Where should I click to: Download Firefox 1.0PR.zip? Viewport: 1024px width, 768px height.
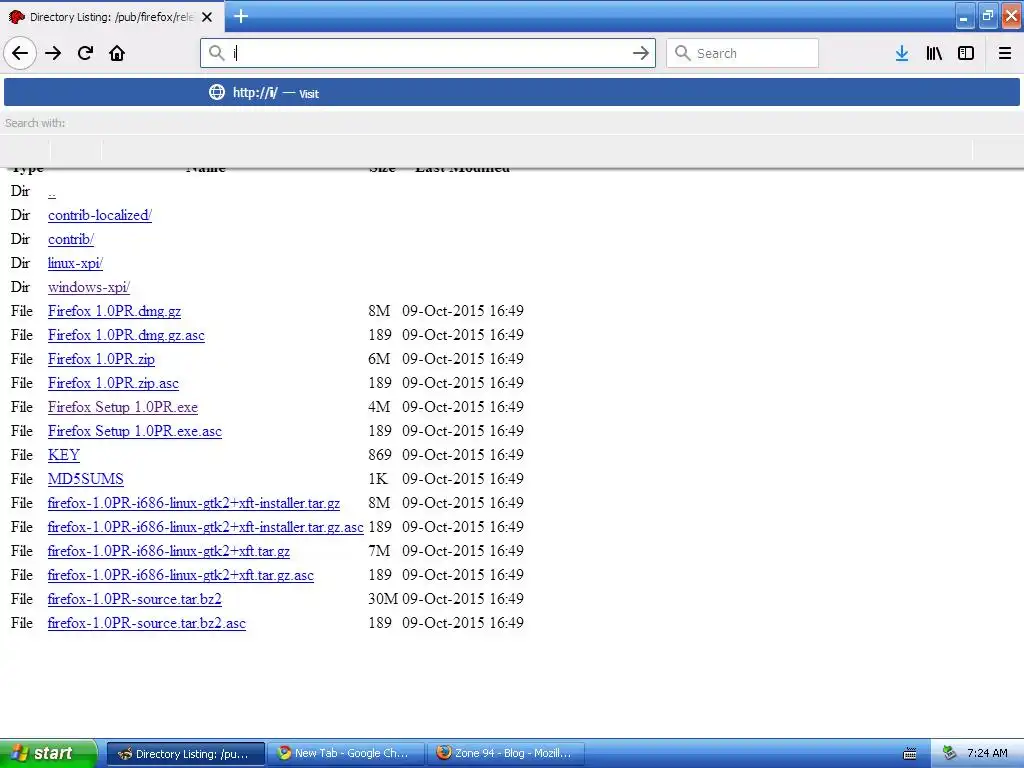[x=101, y=359]
